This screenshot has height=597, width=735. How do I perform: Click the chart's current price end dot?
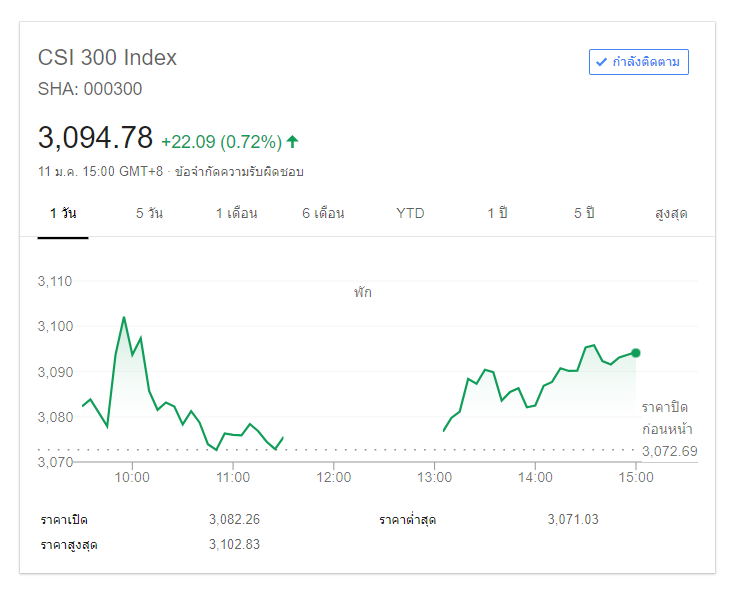[636, 353]
